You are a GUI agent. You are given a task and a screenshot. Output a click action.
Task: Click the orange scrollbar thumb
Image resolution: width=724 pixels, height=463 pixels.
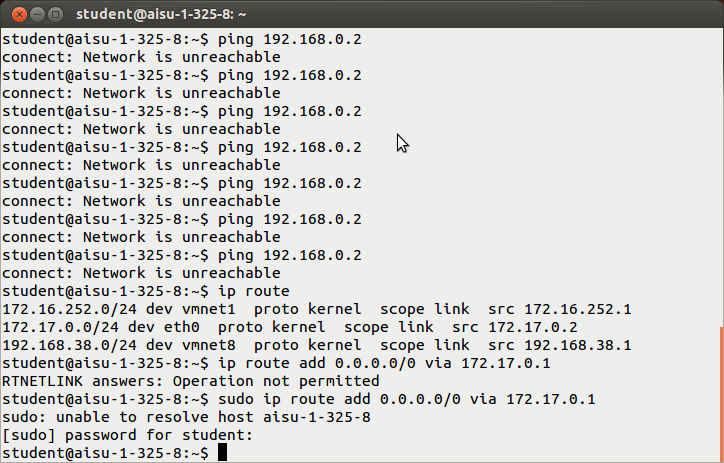722,393
